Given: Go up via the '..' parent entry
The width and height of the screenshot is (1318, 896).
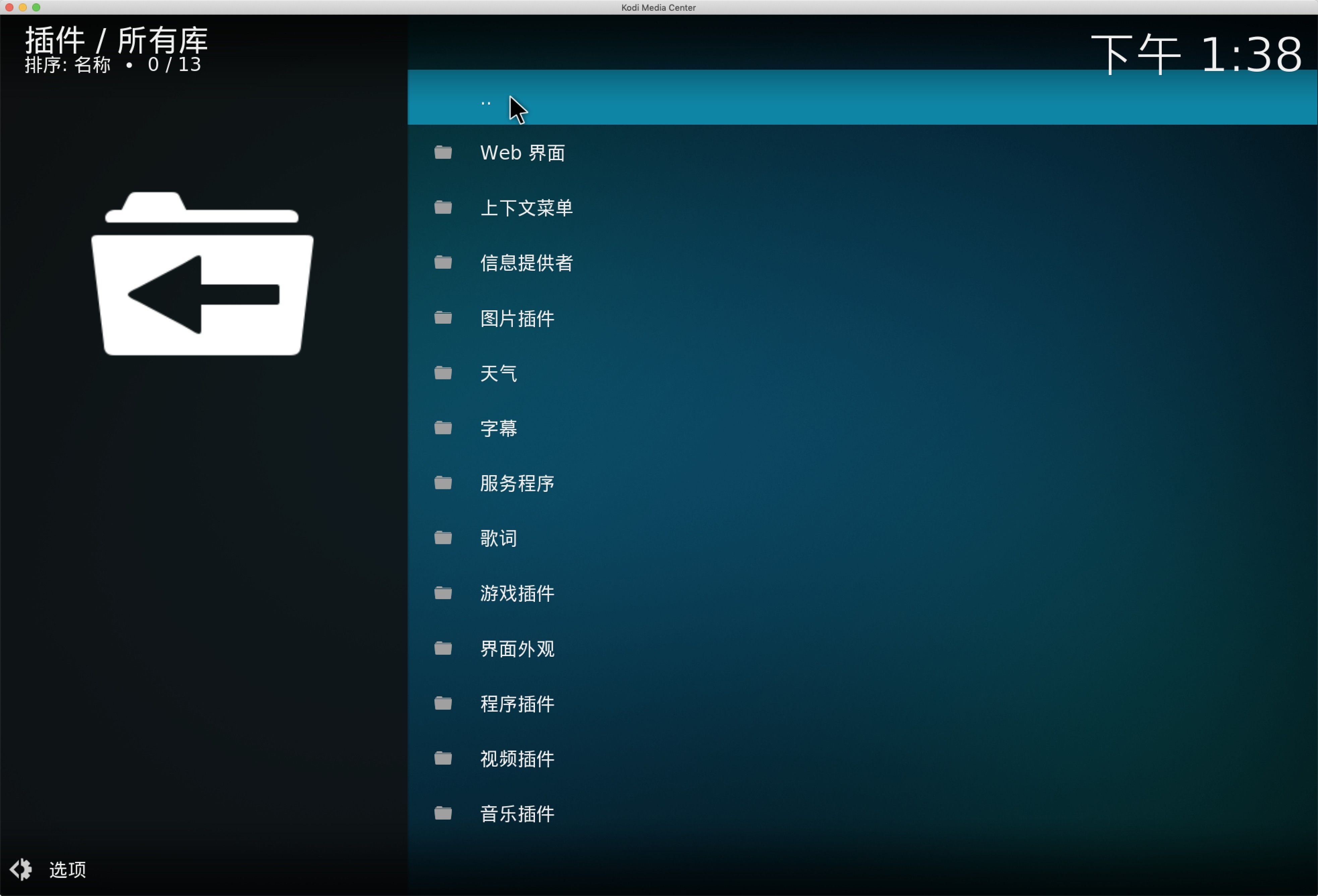Looking at the screenshot, I should tap(486, 103).
